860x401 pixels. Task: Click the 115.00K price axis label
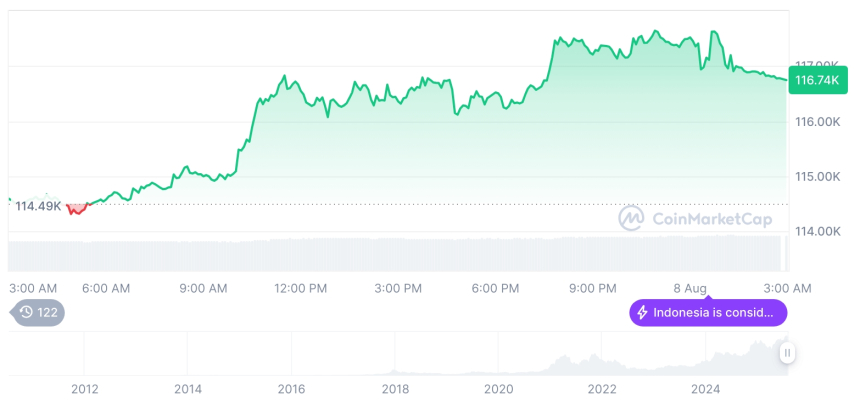[817, 177]
